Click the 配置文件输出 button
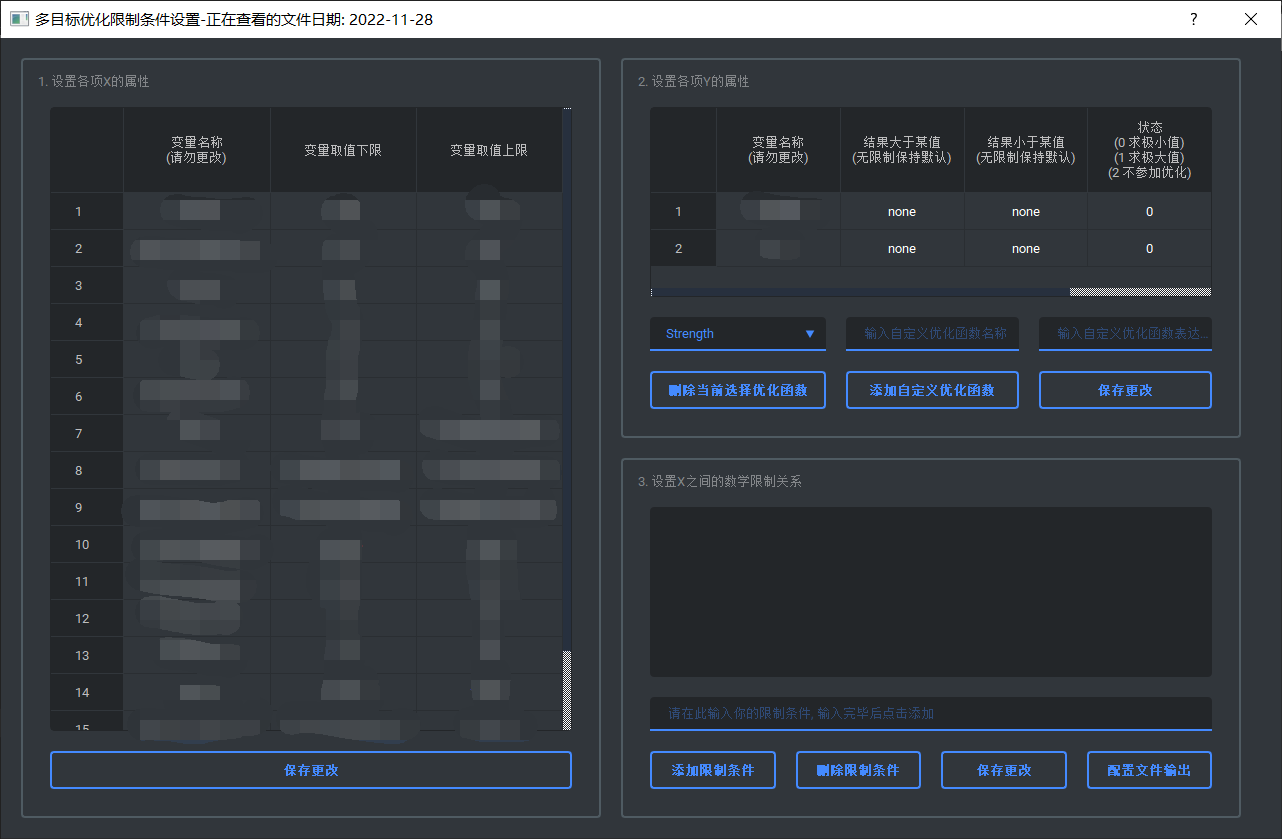The height and width of the screenshot is (839, 1282). pyautogui.click(x=1149, y=770)
